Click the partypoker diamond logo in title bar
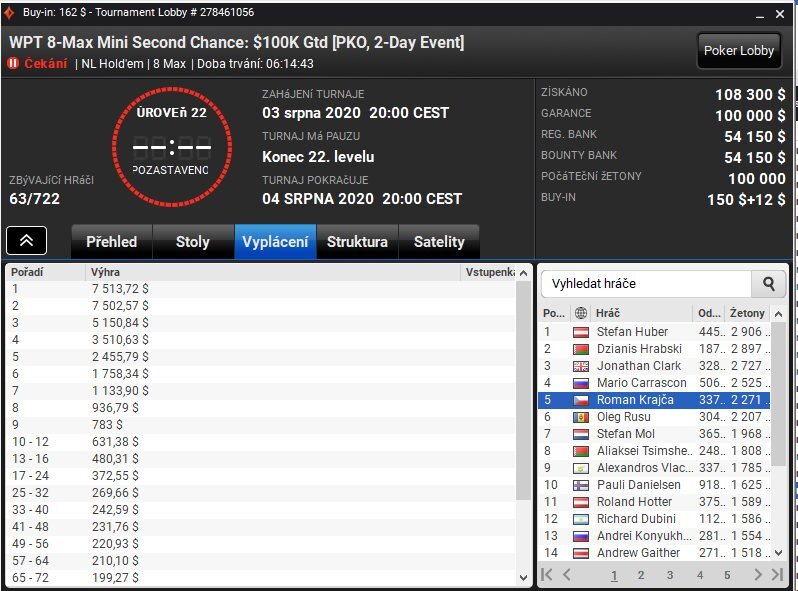This screenshot has height=591, width=798. 9,13
